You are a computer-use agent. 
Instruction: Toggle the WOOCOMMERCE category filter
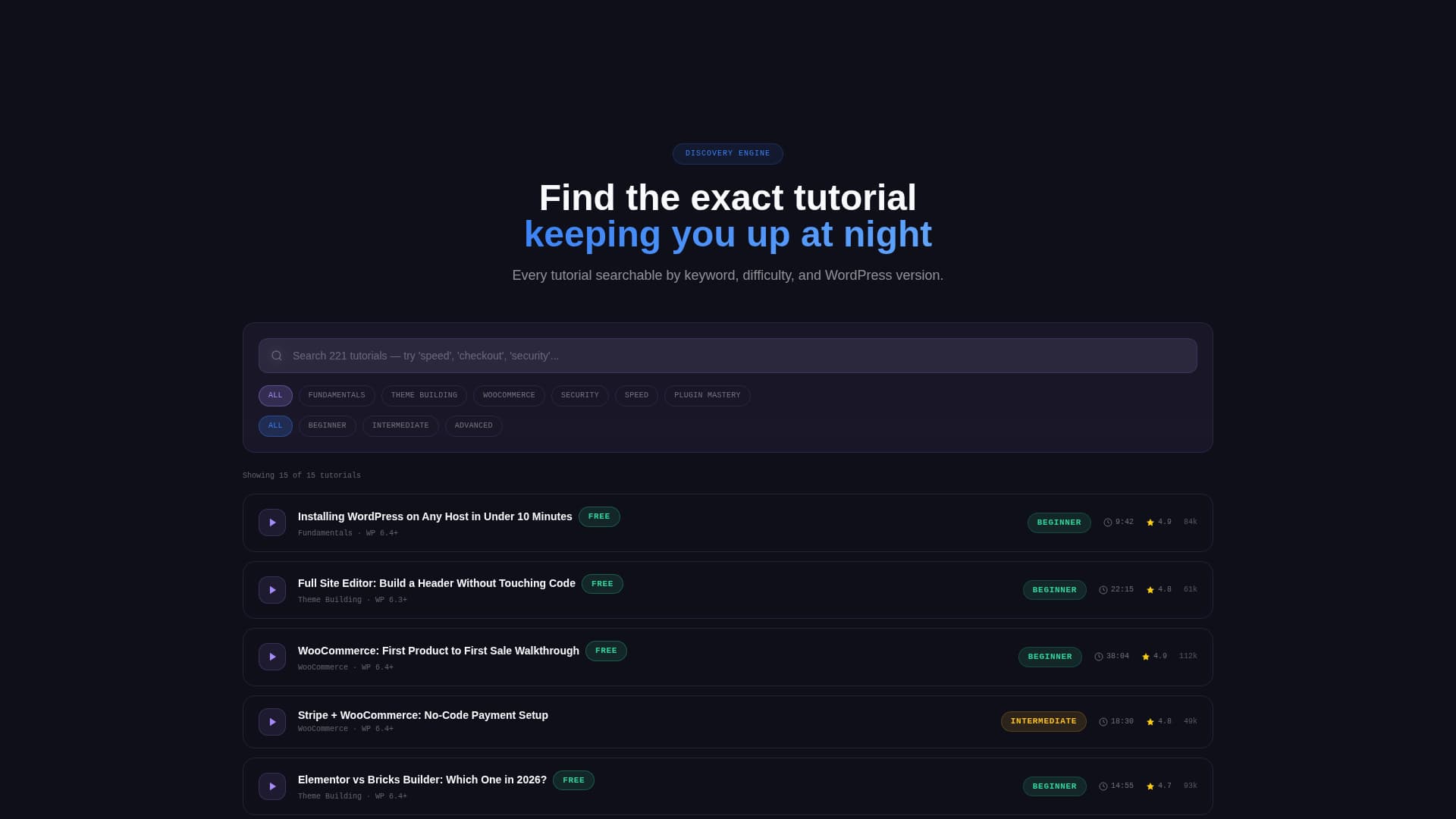(x=509, y=395)
